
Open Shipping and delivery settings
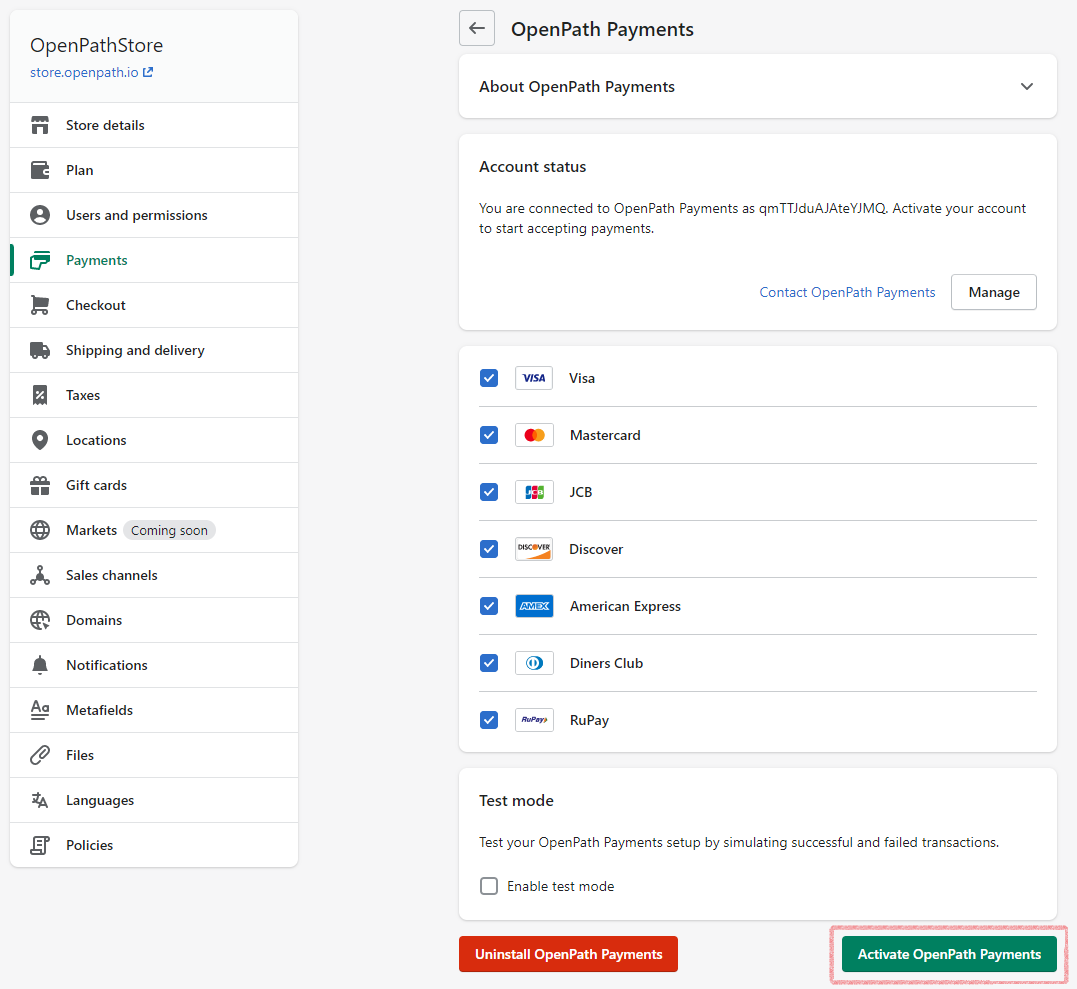(x=154, y=350)
